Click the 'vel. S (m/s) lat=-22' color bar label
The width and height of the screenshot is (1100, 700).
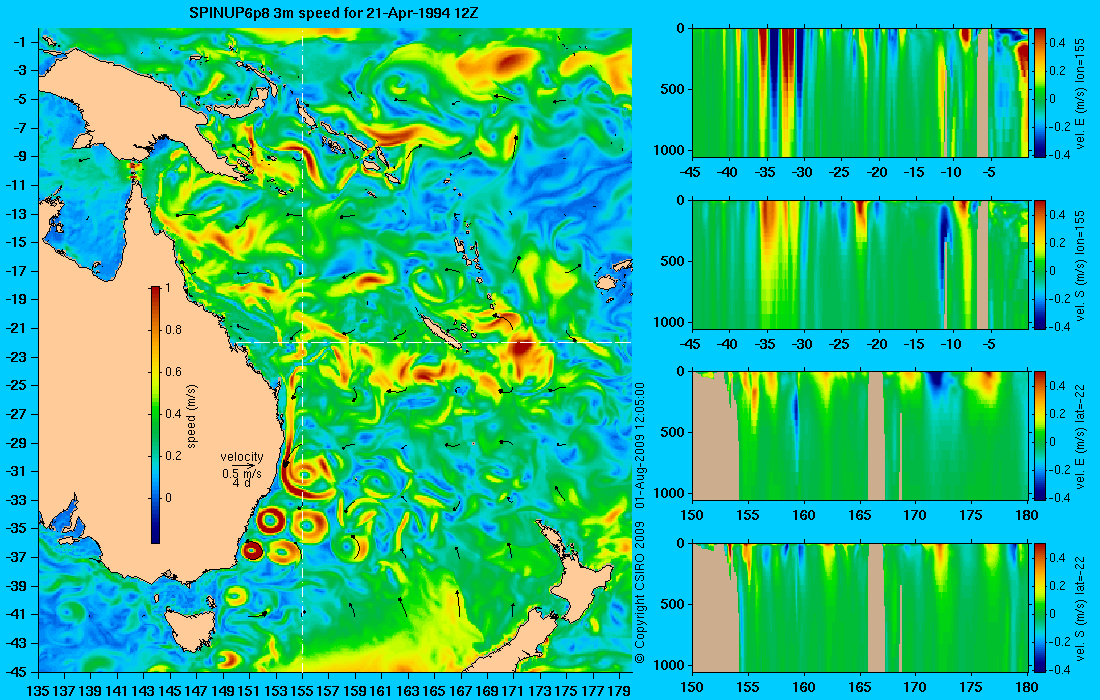[1081, 608]
